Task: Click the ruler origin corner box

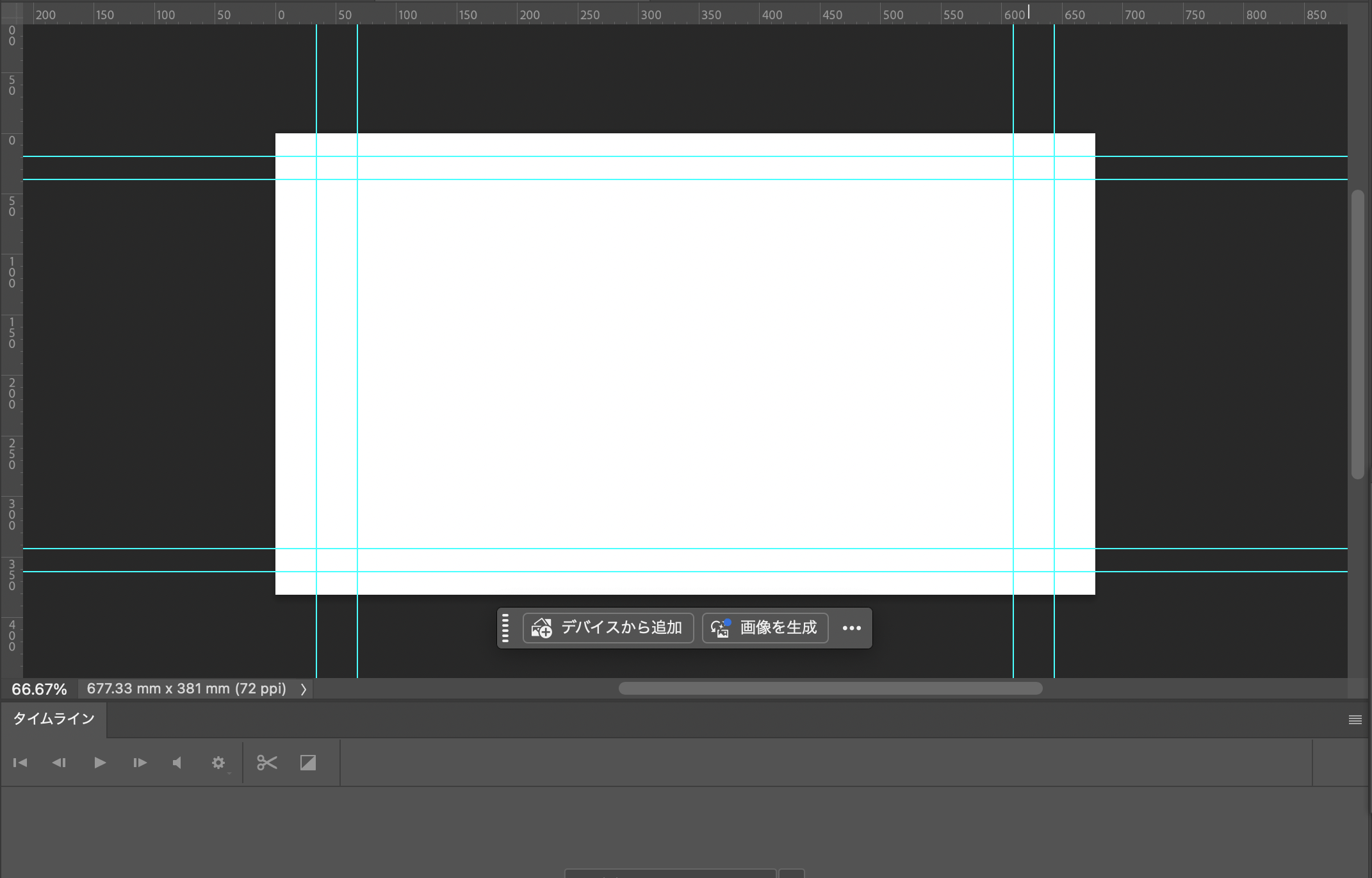Action: [12, 13]
